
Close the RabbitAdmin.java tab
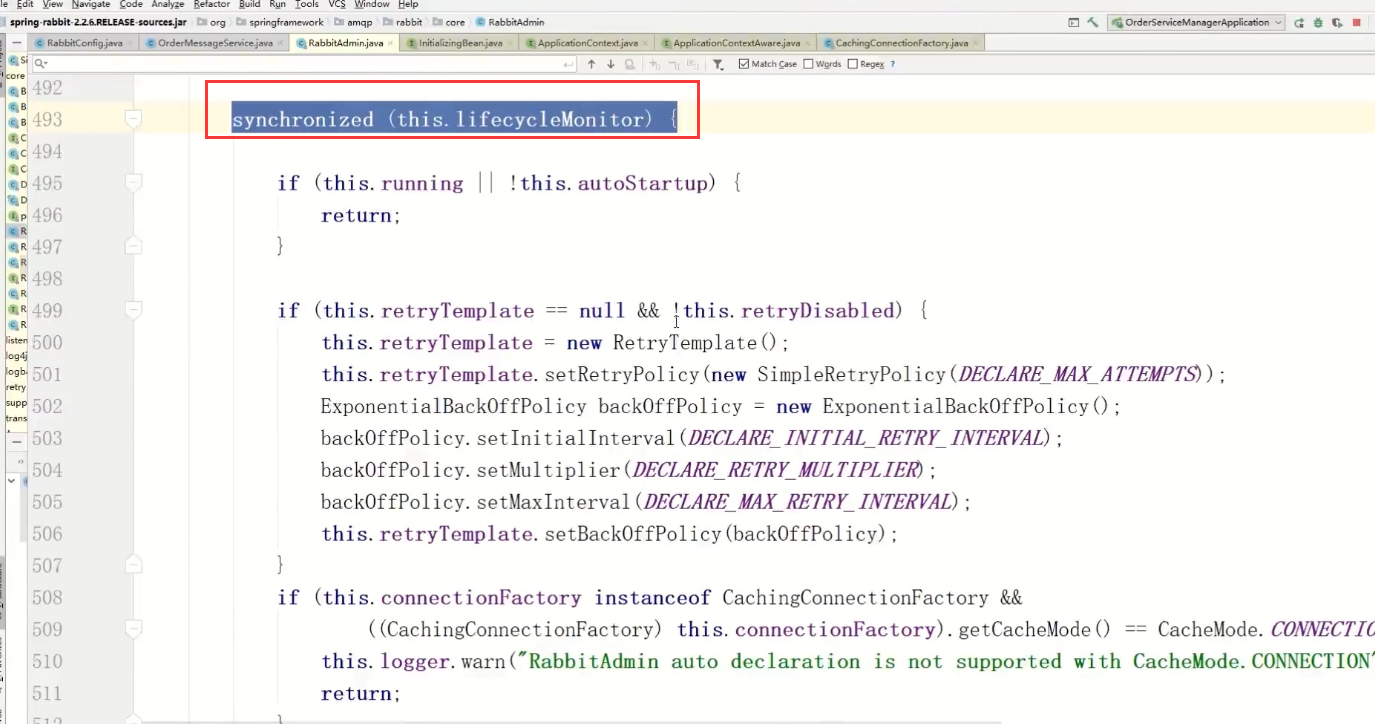[x=391, y=43]
